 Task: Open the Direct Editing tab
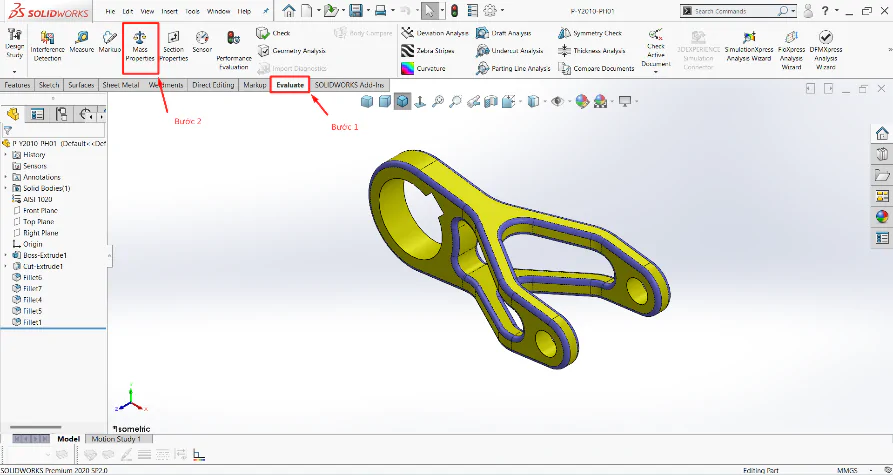(x=213, y=85)
